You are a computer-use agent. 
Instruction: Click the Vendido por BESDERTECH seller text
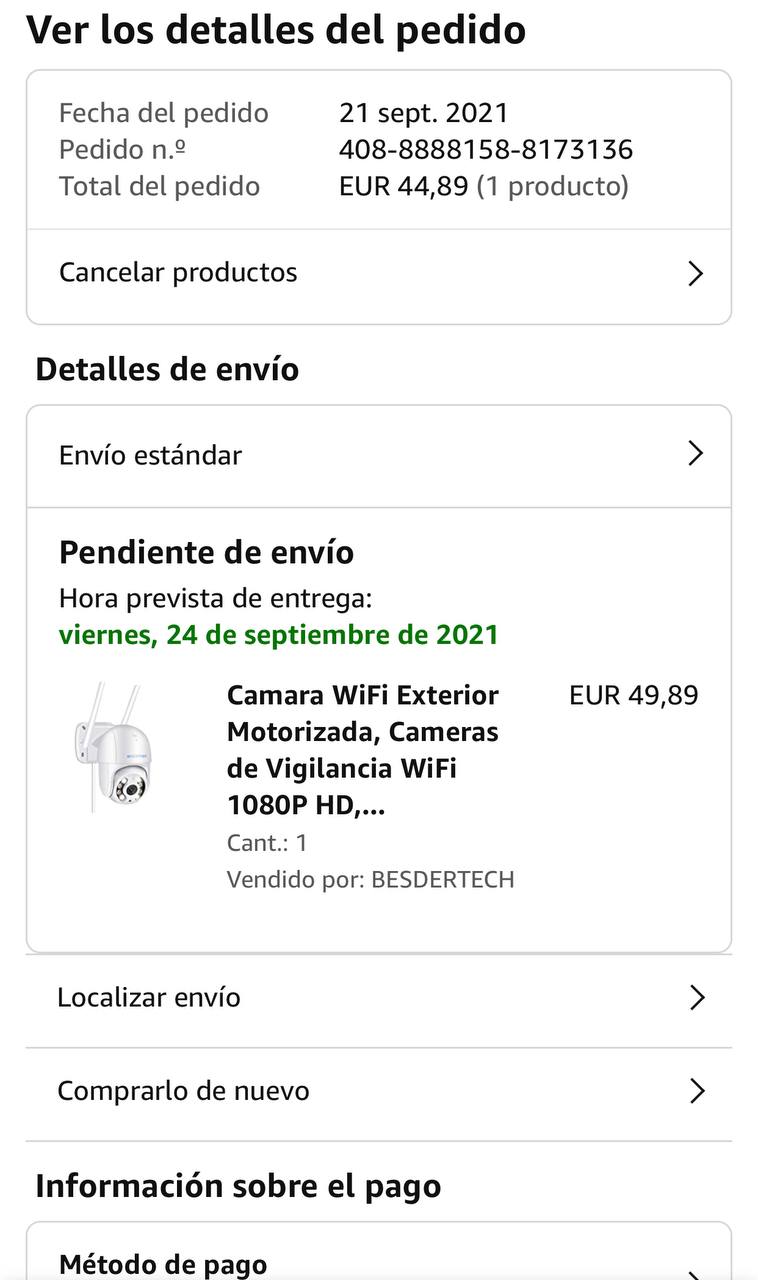pos(370,880)
